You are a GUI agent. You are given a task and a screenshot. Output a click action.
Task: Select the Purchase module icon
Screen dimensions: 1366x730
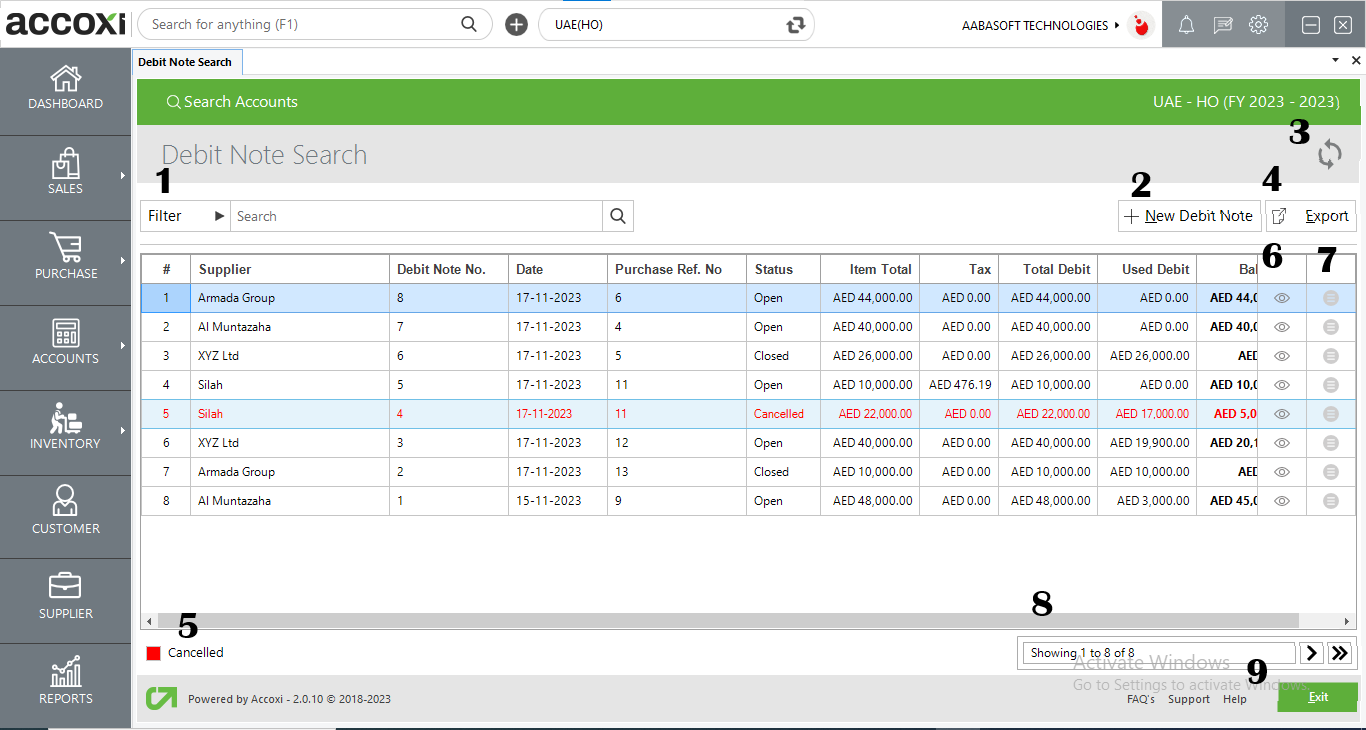click(65, 260)
